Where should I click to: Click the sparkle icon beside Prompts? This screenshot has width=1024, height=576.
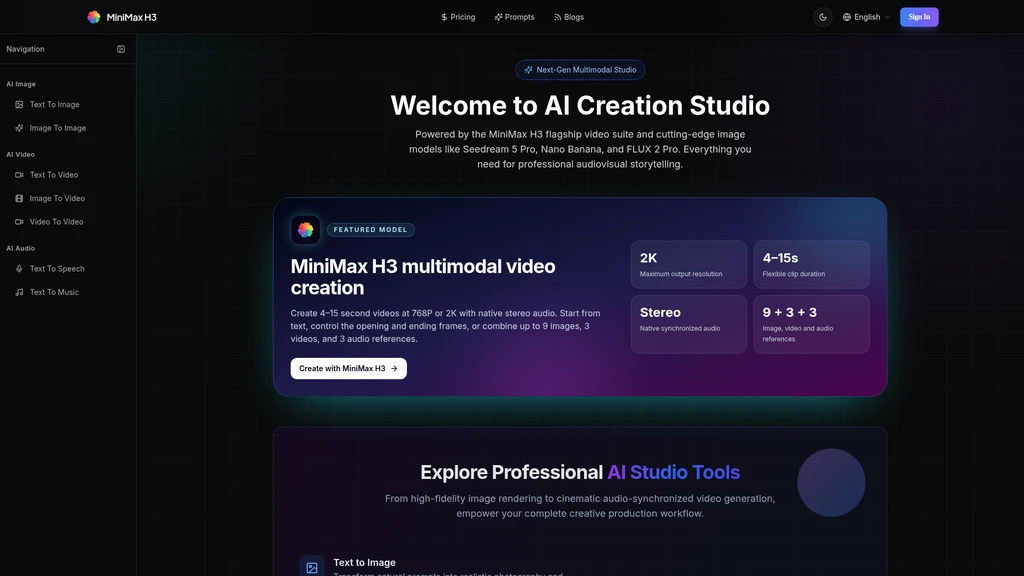[x=498, y=17]
